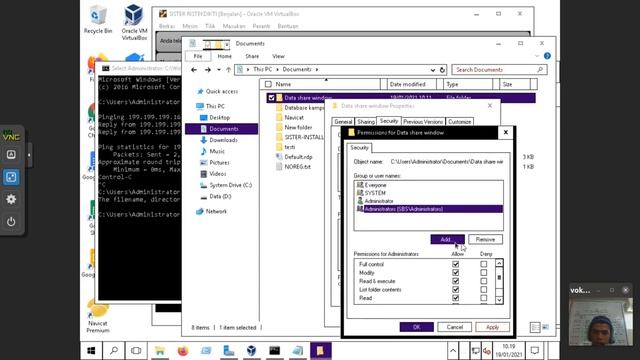Toggle Deny for List folder contents
640x360 pixels.
coord(484,290)
